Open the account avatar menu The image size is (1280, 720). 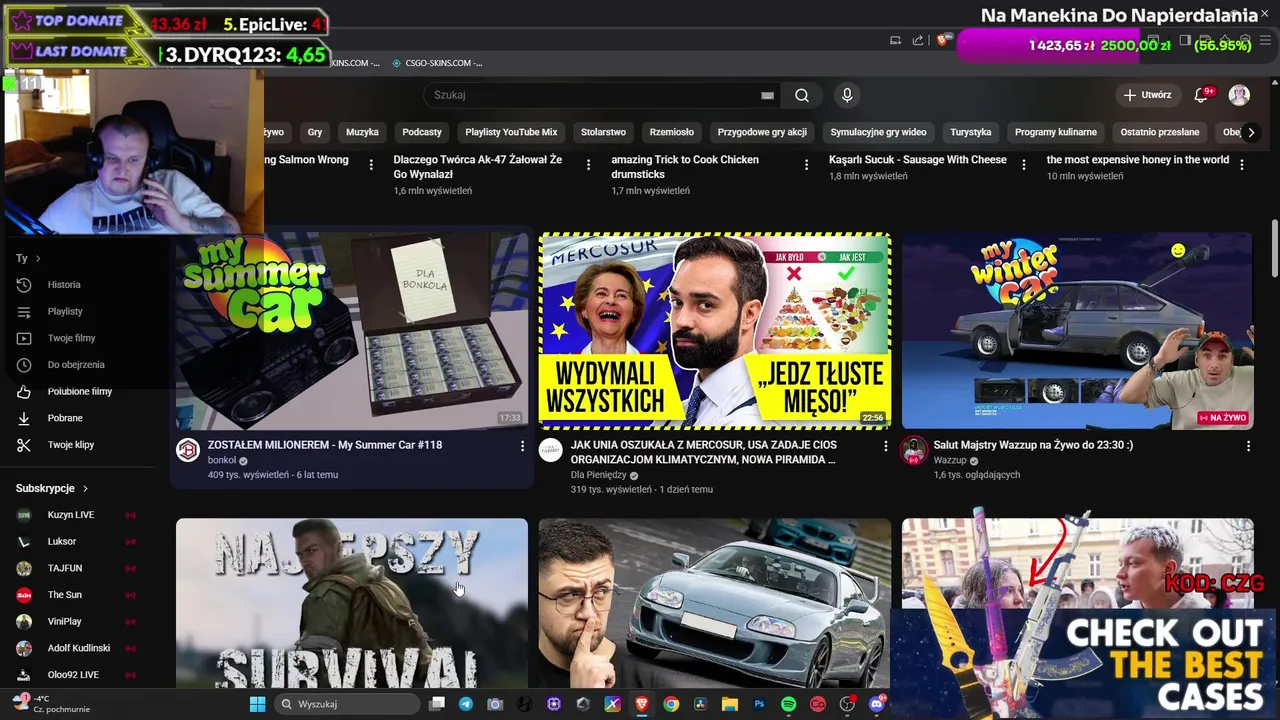point(1239,95)
